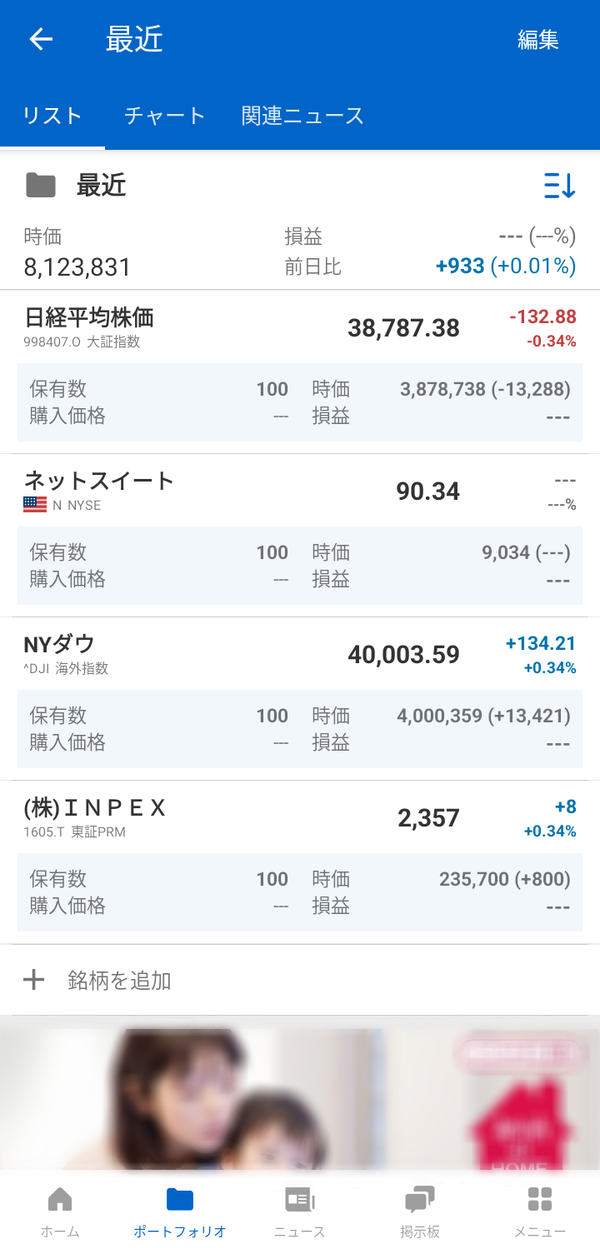Tap the 編集 button
Screen dimensions: 600x1248
pos(538,40)
